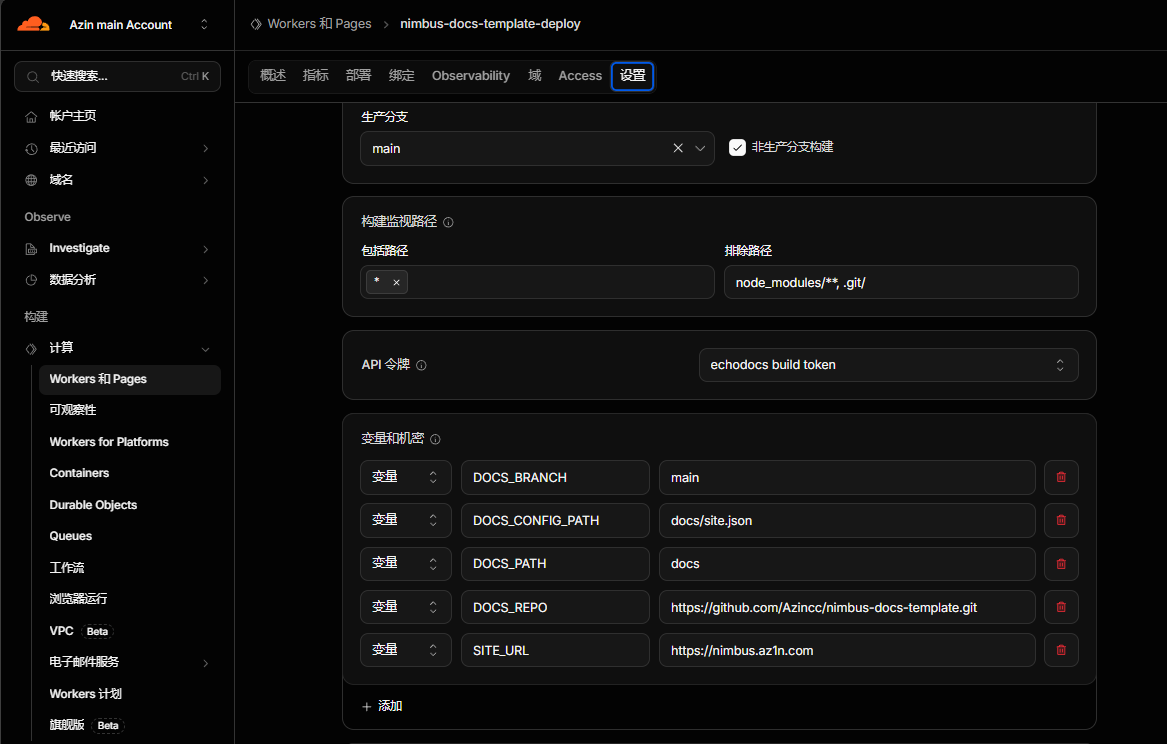
Task: Show info for 变量和机密
Action: pos(435,439)
